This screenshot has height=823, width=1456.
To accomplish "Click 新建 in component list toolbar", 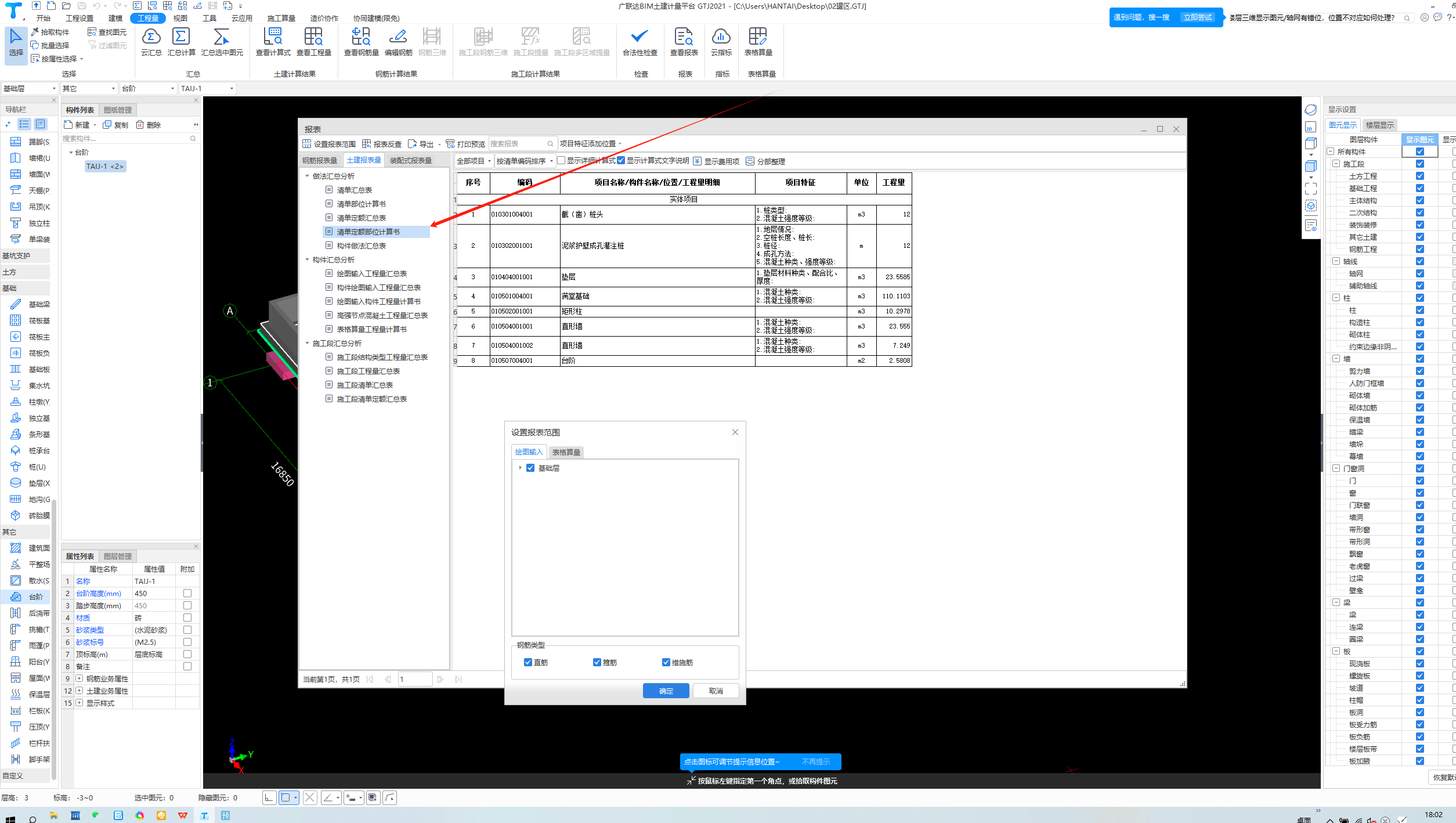I will tap(77, 125).
